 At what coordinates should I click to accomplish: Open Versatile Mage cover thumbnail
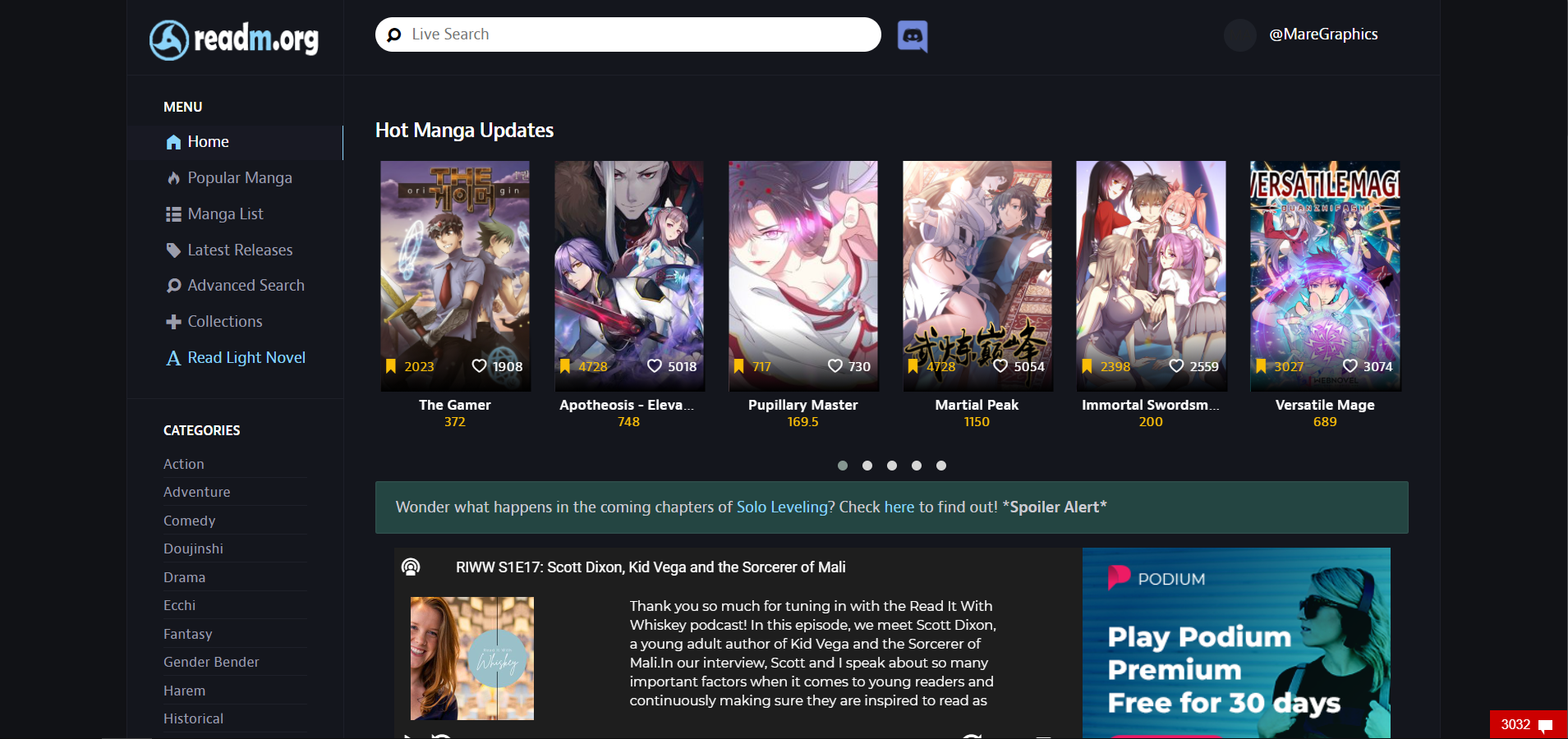click(x=1326, y=276)
